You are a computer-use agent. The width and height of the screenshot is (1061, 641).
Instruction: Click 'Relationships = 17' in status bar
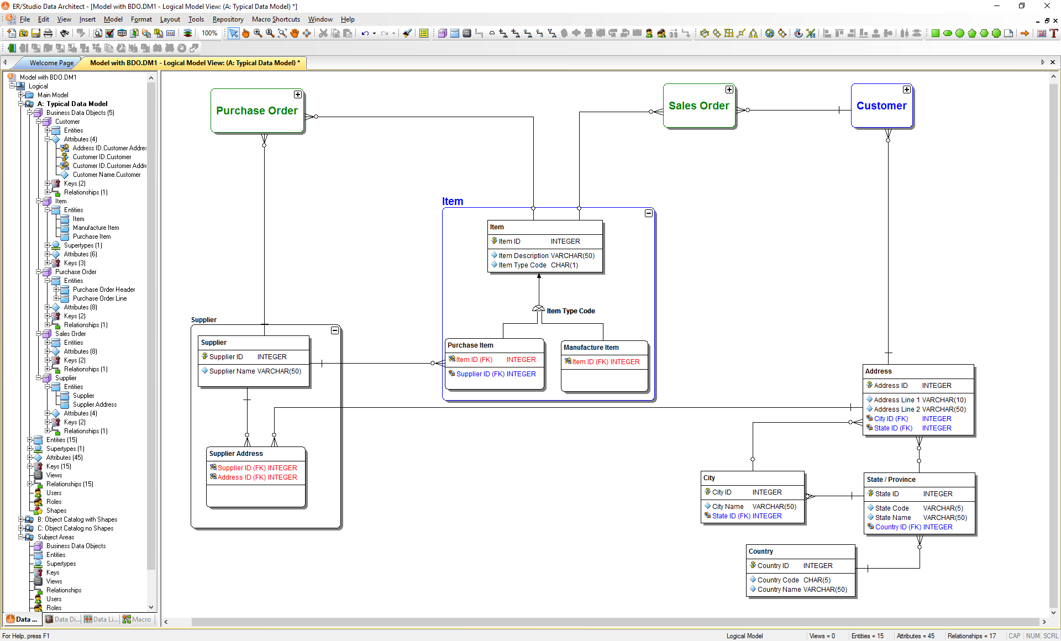[x=972, y=636]
